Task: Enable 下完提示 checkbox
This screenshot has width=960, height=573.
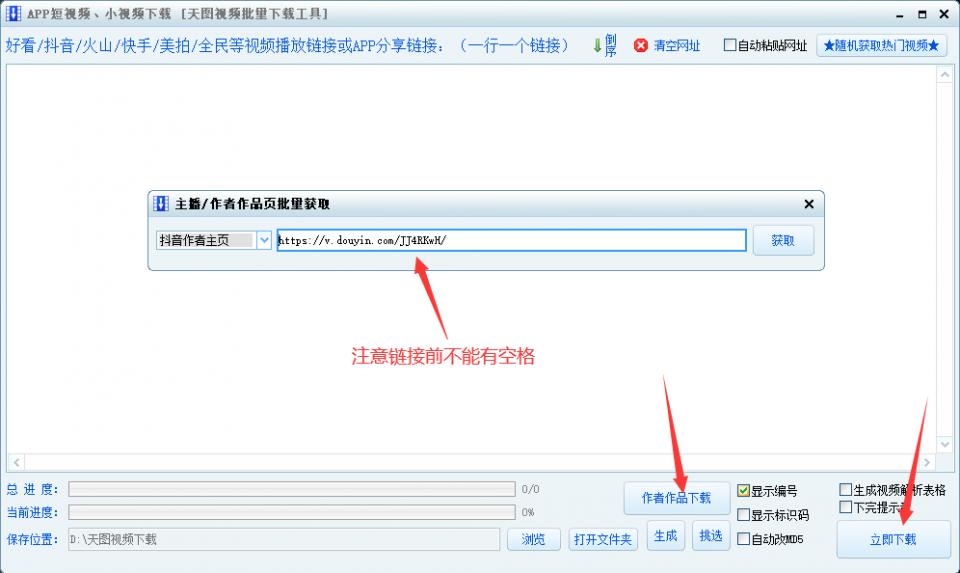Action: (x=846, y=507)
